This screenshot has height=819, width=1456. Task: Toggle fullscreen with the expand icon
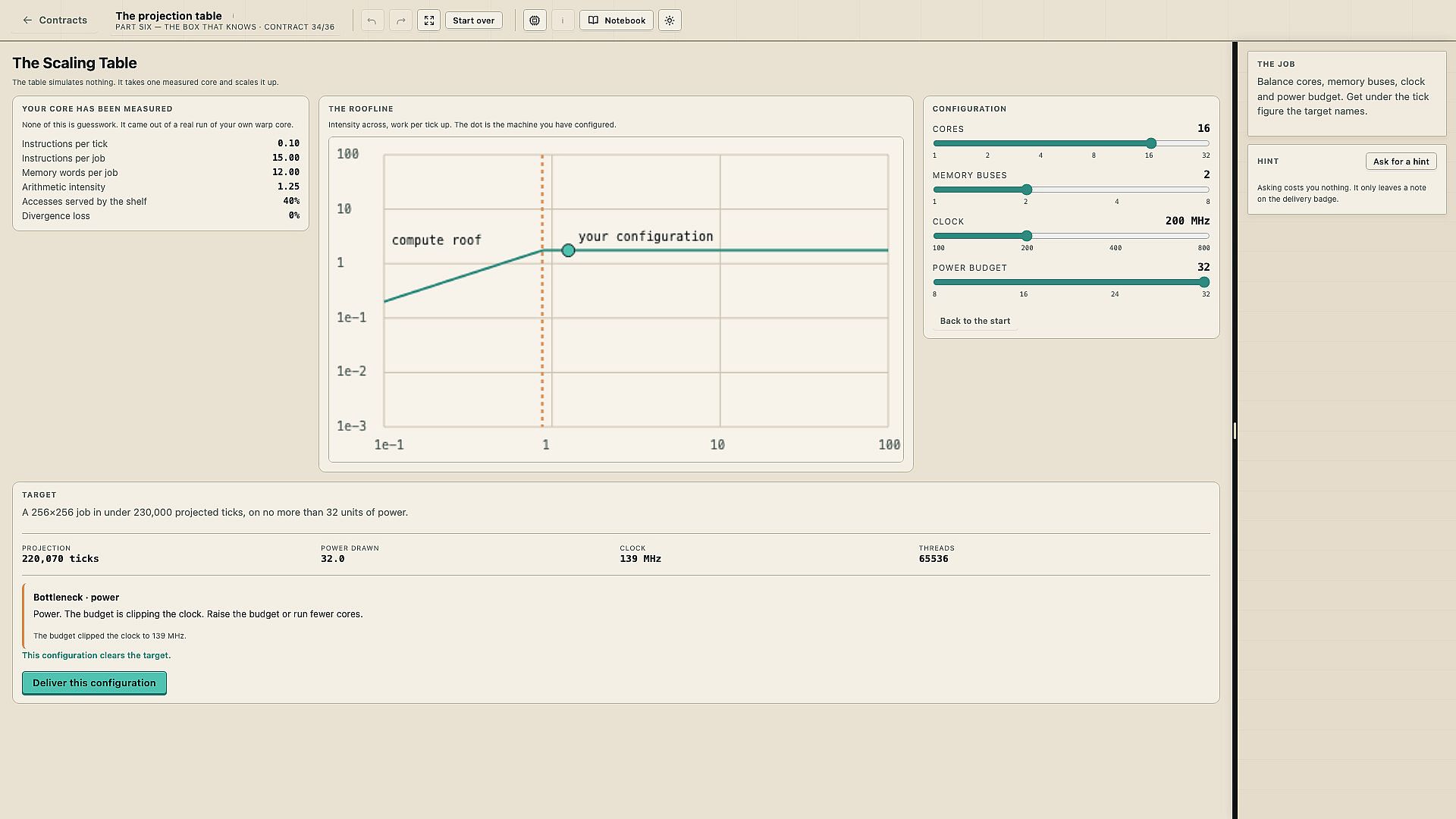point(429,20)
